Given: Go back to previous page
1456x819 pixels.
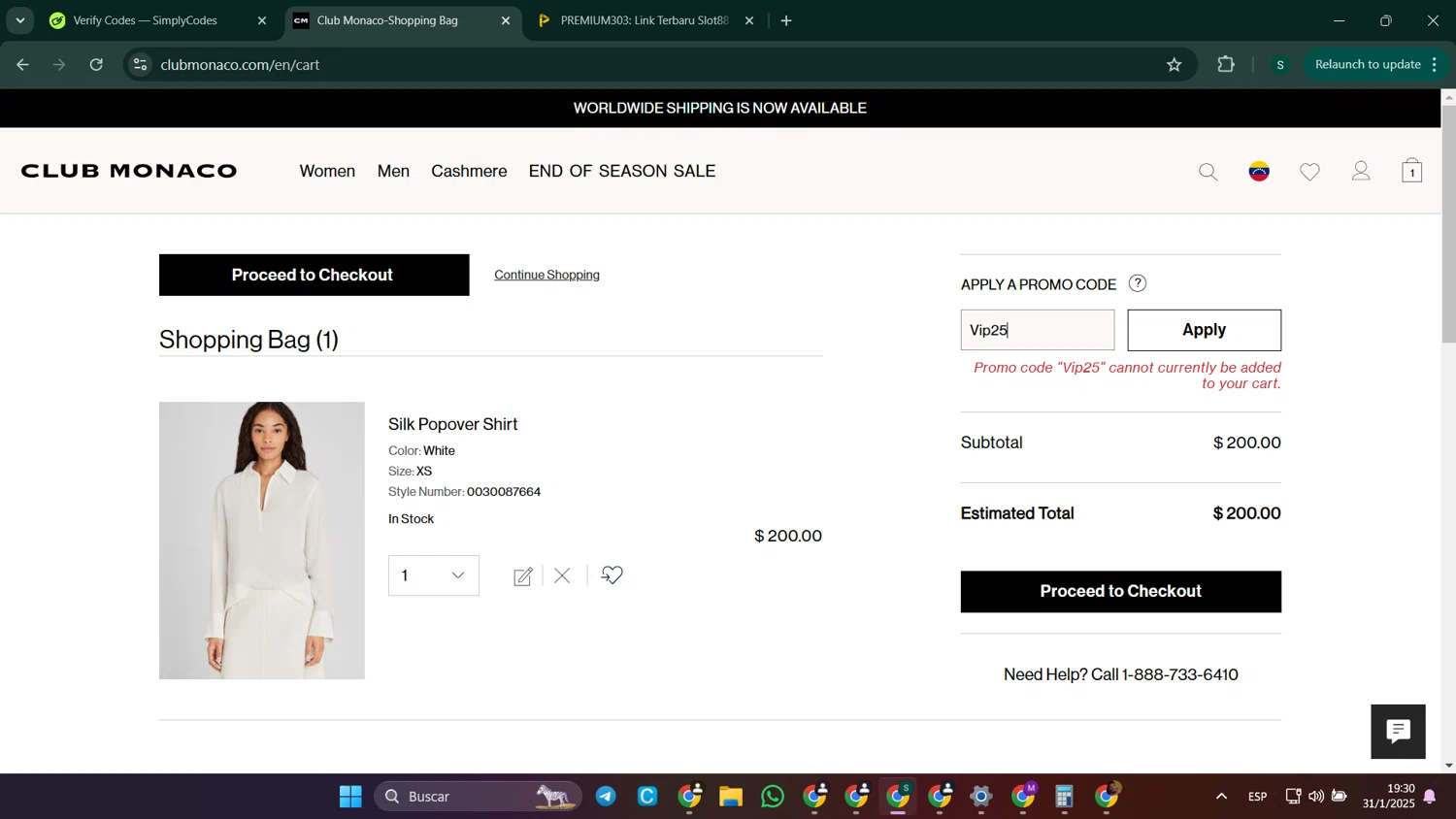Looking at the screenshot, I should [x=22, y=65].
